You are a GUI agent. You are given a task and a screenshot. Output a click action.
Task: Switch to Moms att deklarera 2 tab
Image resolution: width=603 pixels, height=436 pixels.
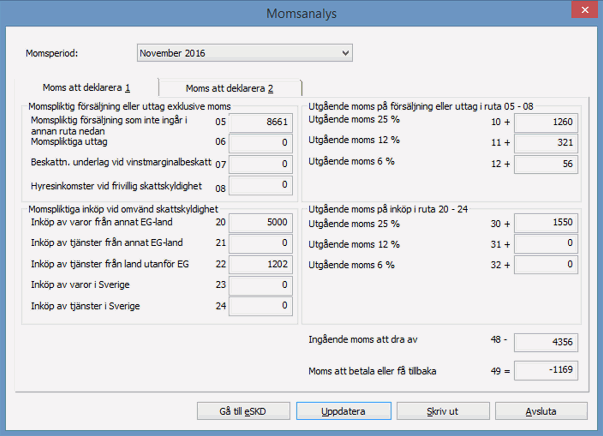click(x=229, y=88)
